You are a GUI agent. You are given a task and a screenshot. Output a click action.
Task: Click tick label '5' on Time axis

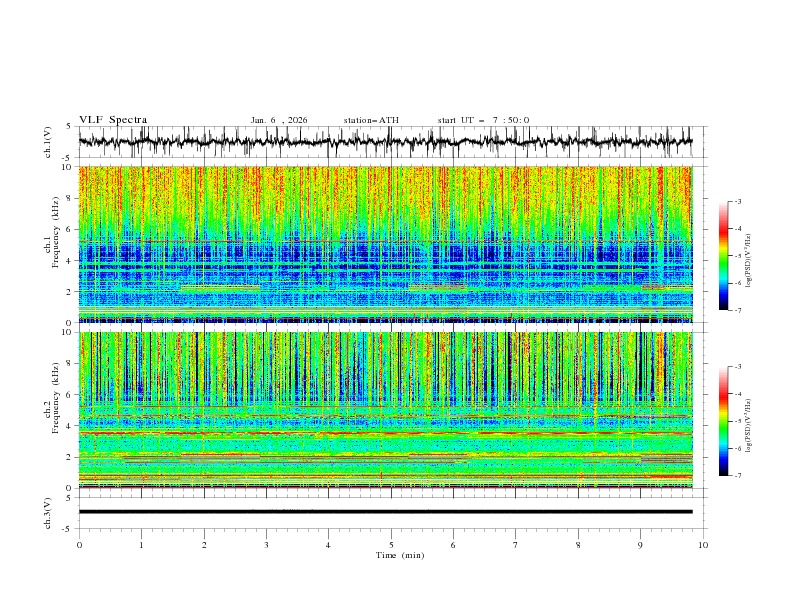[391, 545]
